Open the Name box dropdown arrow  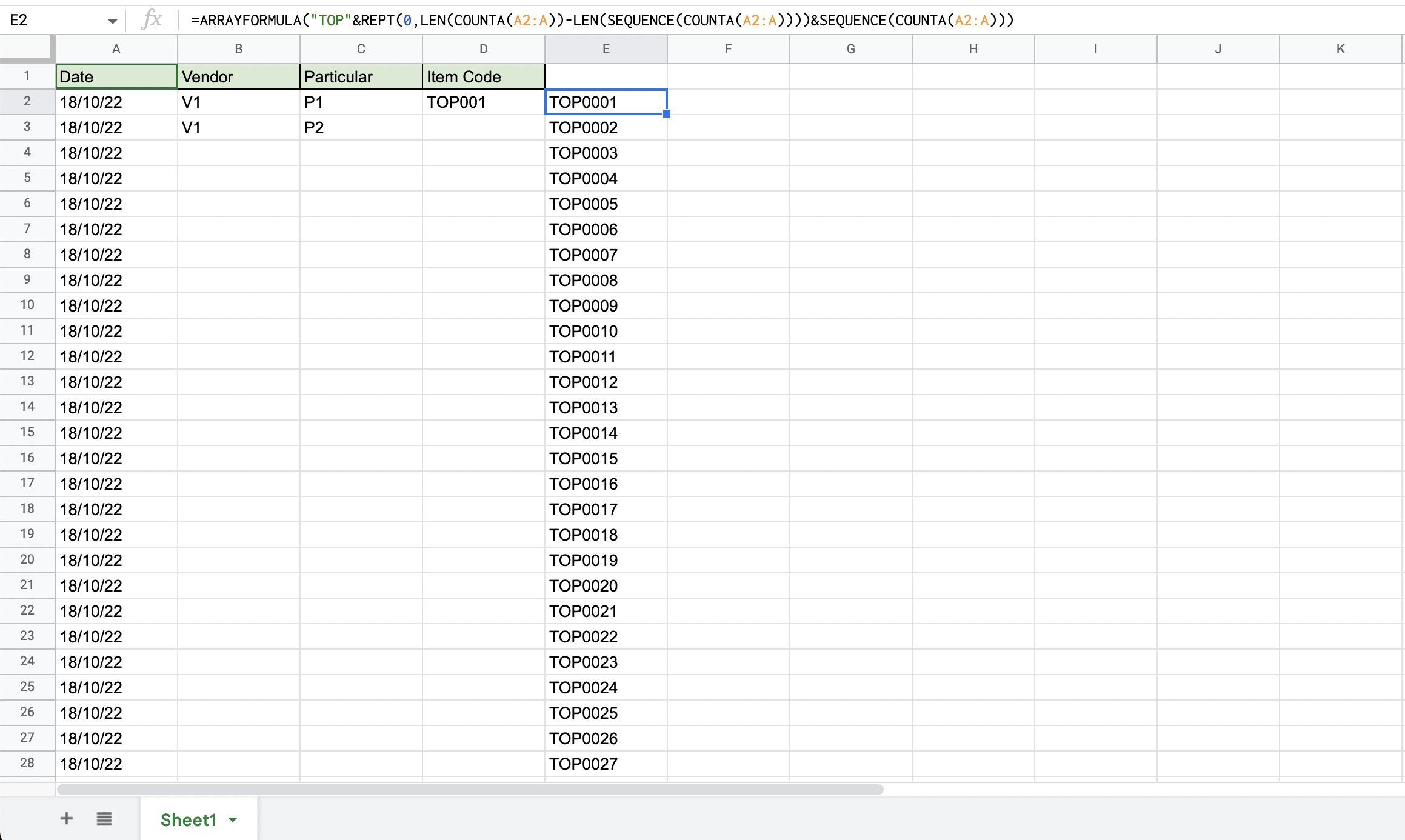[112, 20]
